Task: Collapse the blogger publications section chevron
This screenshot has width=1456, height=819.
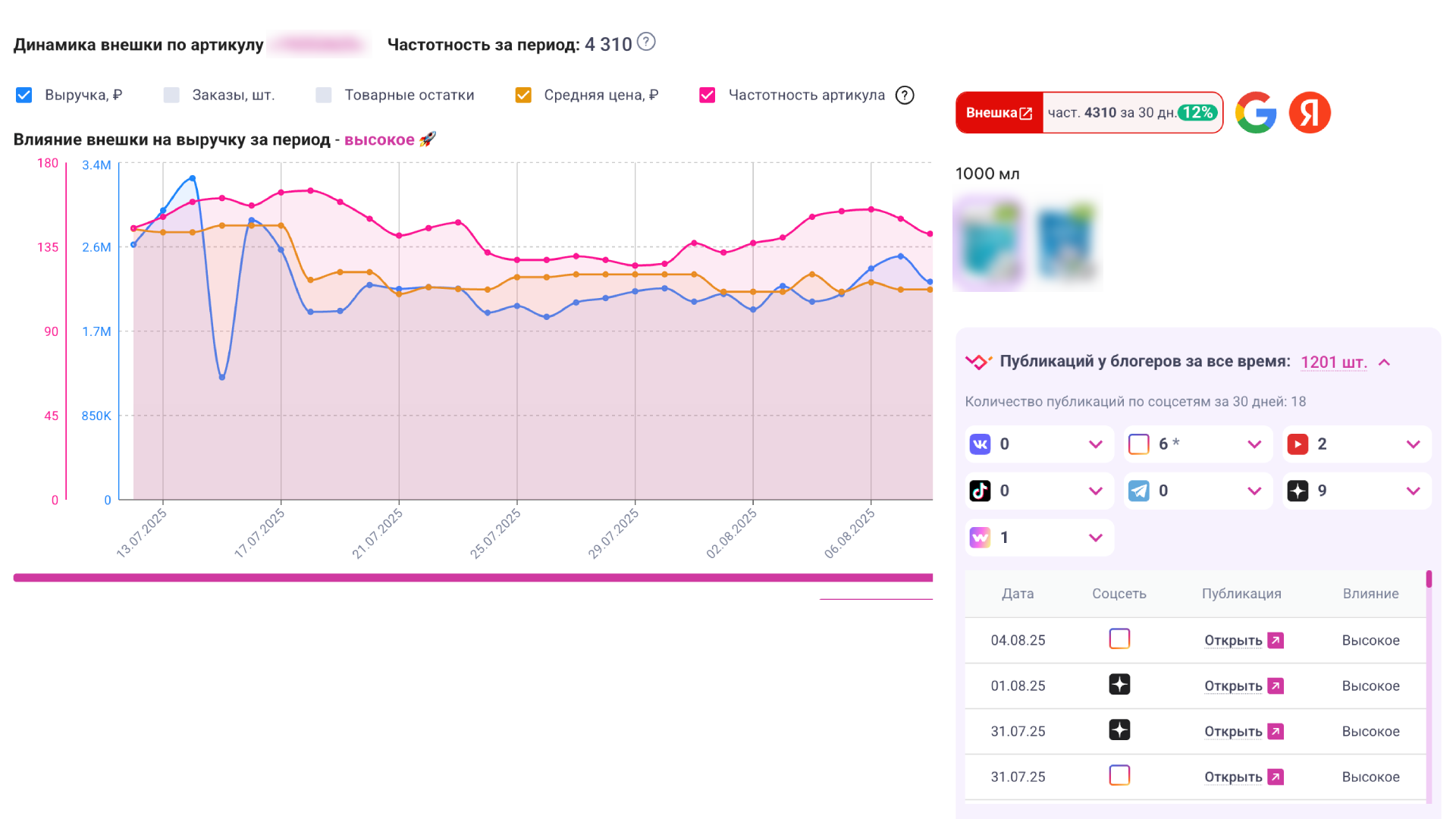Action: pyautogui.click(x=1384, y=362)
